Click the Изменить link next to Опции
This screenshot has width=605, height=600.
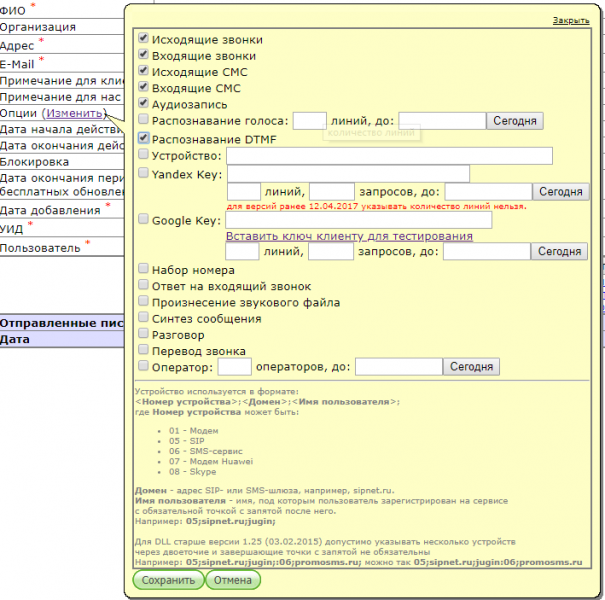(74, 113)
